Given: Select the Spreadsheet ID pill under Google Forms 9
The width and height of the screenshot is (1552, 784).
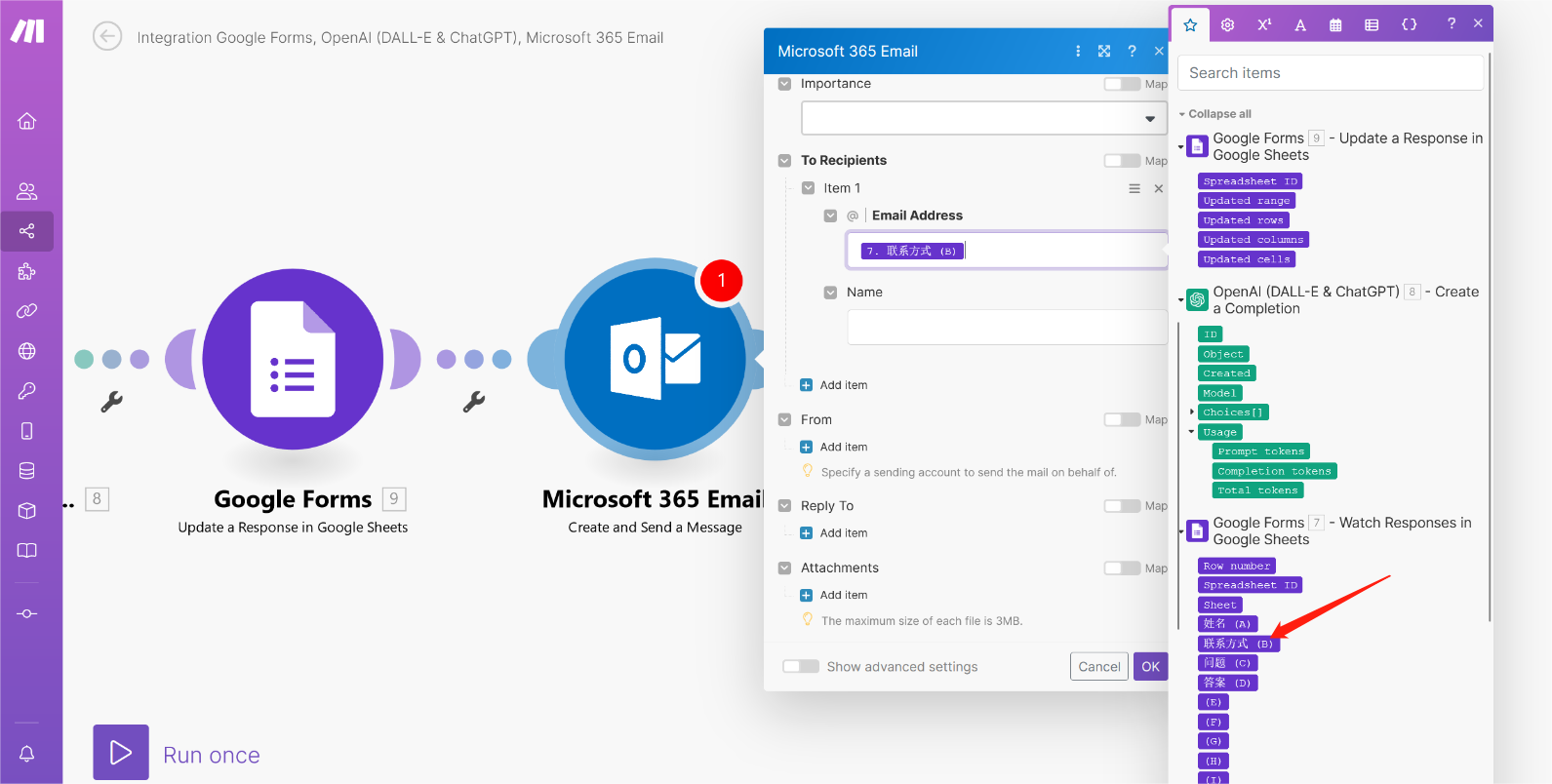Looking at the screenshot, I should (1250, 181).
